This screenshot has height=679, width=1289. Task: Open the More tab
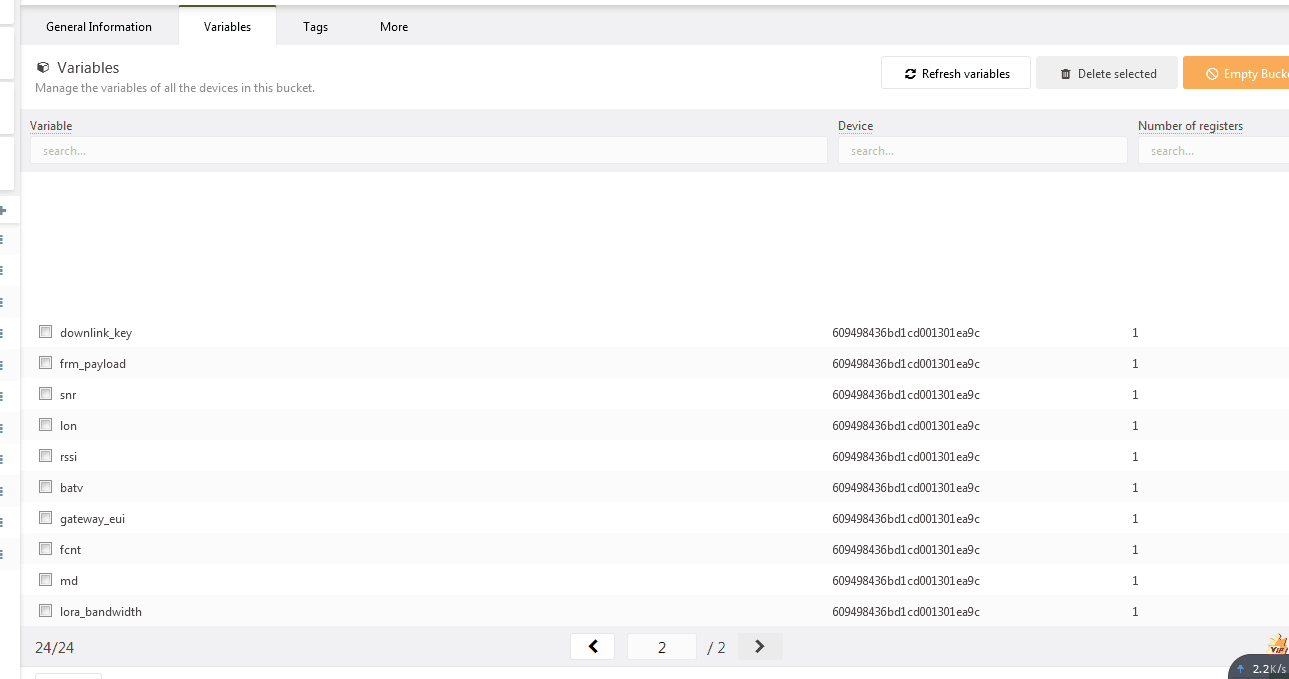[x=394, y=27]
